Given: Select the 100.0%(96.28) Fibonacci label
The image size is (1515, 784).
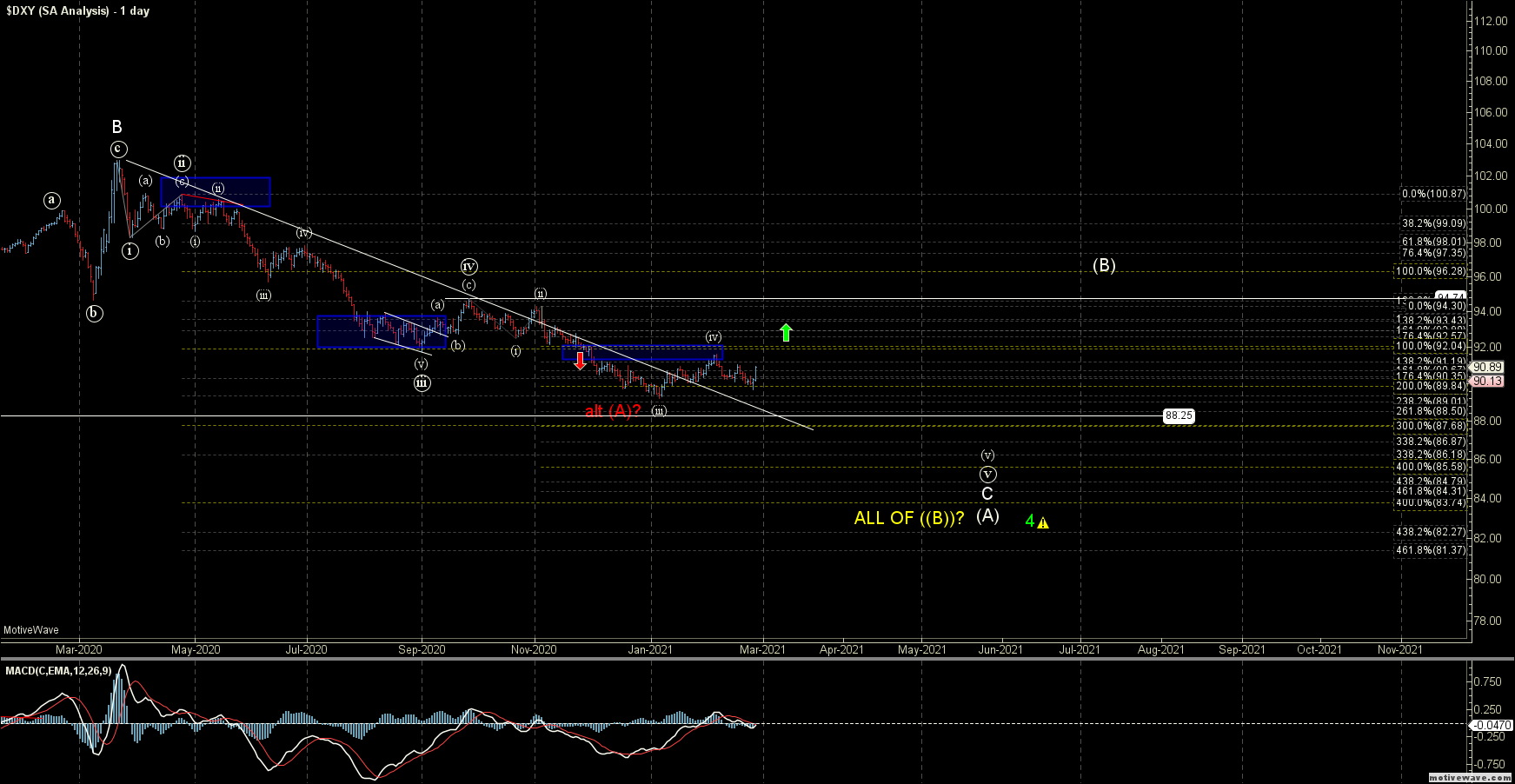Looking at the screenshot, I should click(x=1431, y=271).
